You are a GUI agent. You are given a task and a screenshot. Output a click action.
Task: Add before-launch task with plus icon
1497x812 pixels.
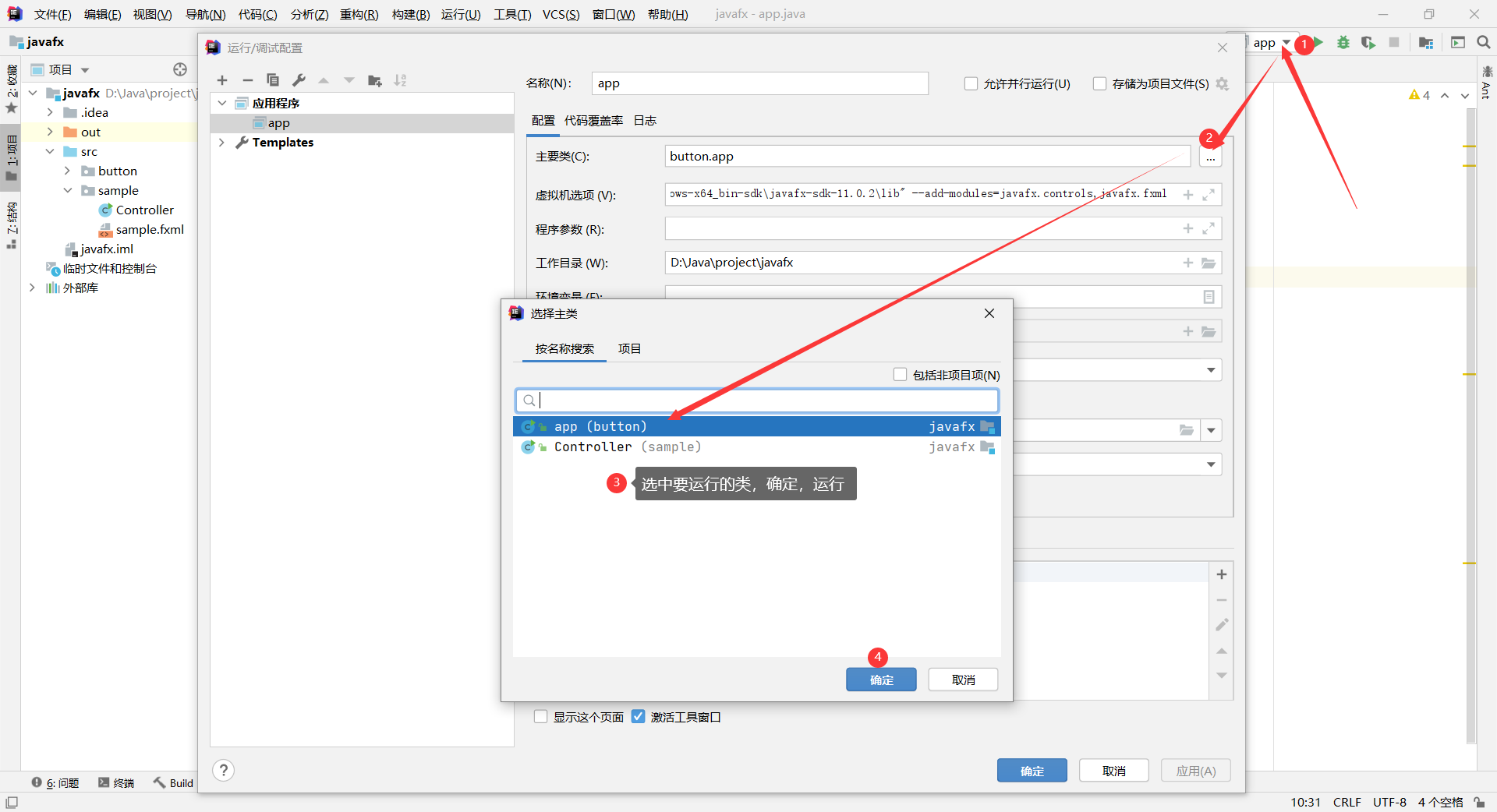[x=1222, y=574]
